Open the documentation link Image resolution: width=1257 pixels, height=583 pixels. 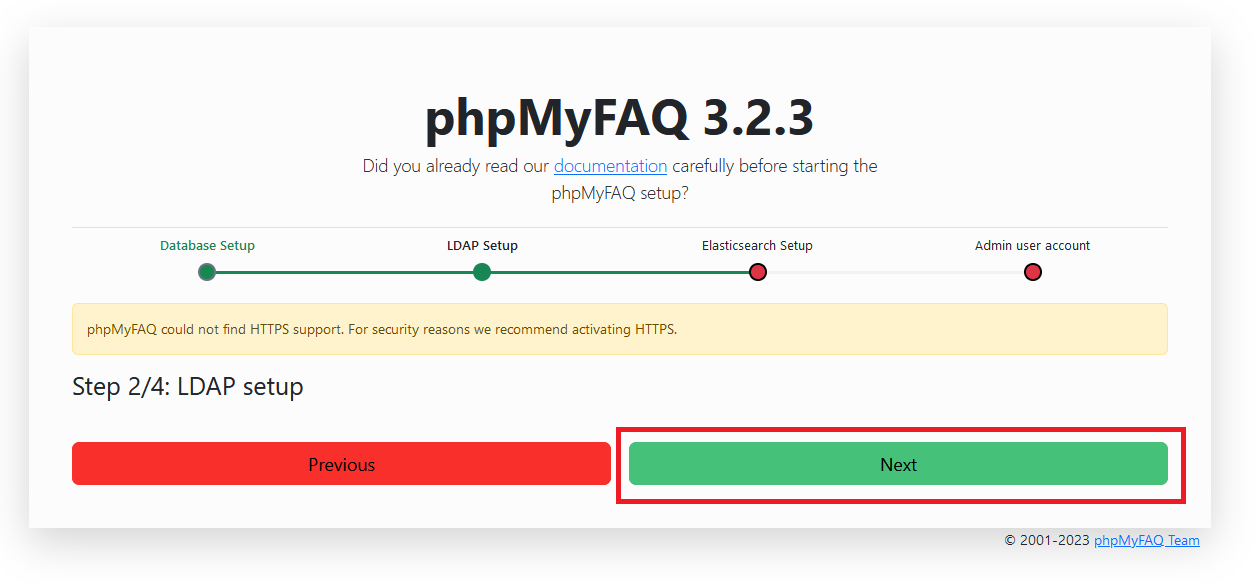pos(610,166)
